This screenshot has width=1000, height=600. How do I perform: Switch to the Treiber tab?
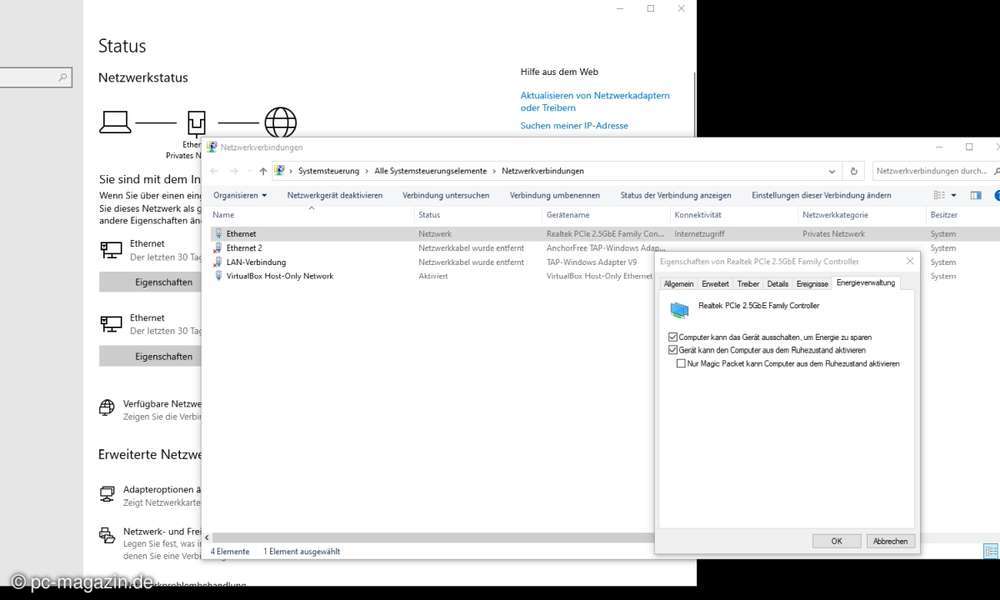click(x=748, y=284)
